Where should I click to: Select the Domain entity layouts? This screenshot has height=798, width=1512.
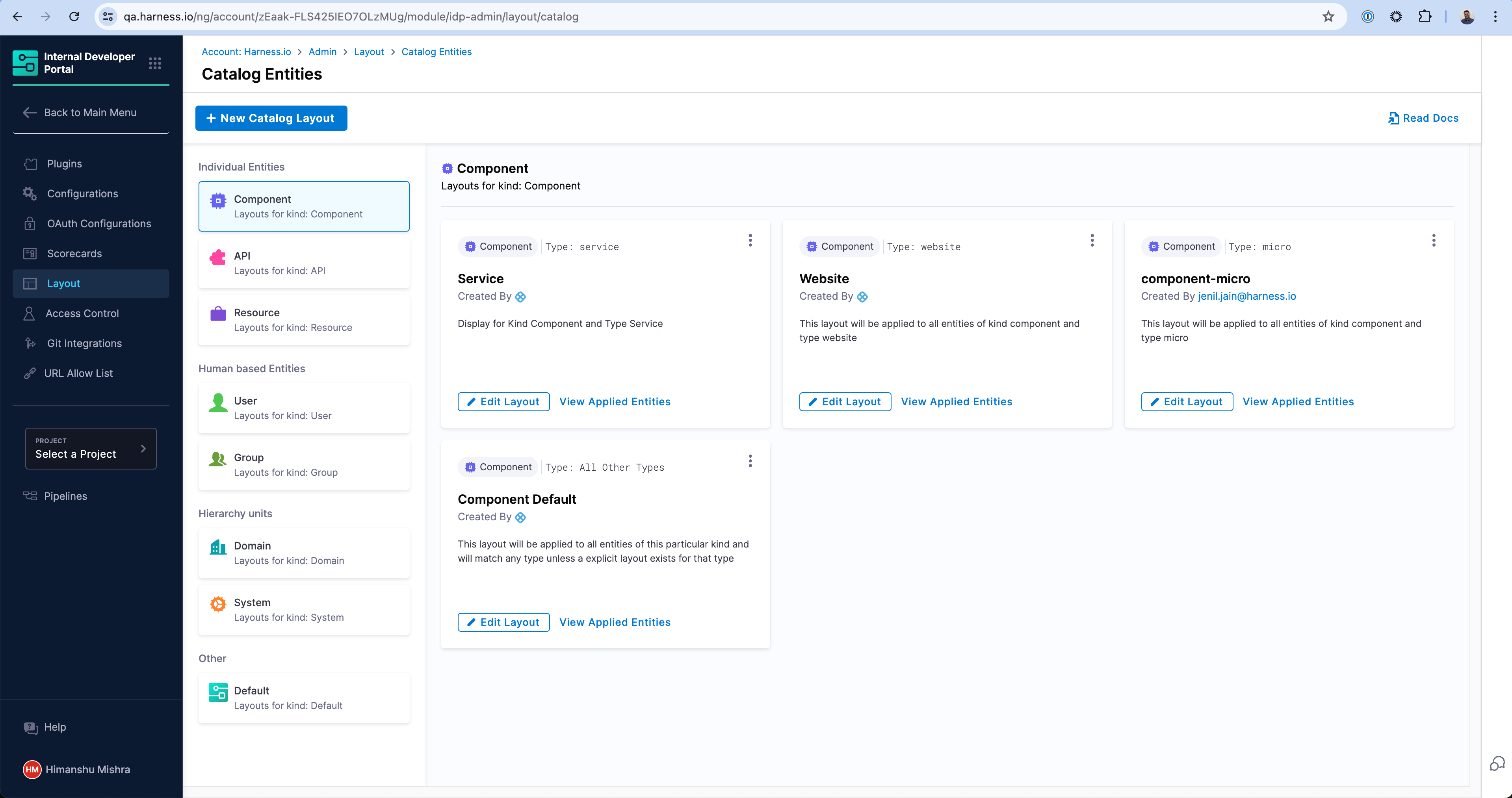tap(303, 553)
